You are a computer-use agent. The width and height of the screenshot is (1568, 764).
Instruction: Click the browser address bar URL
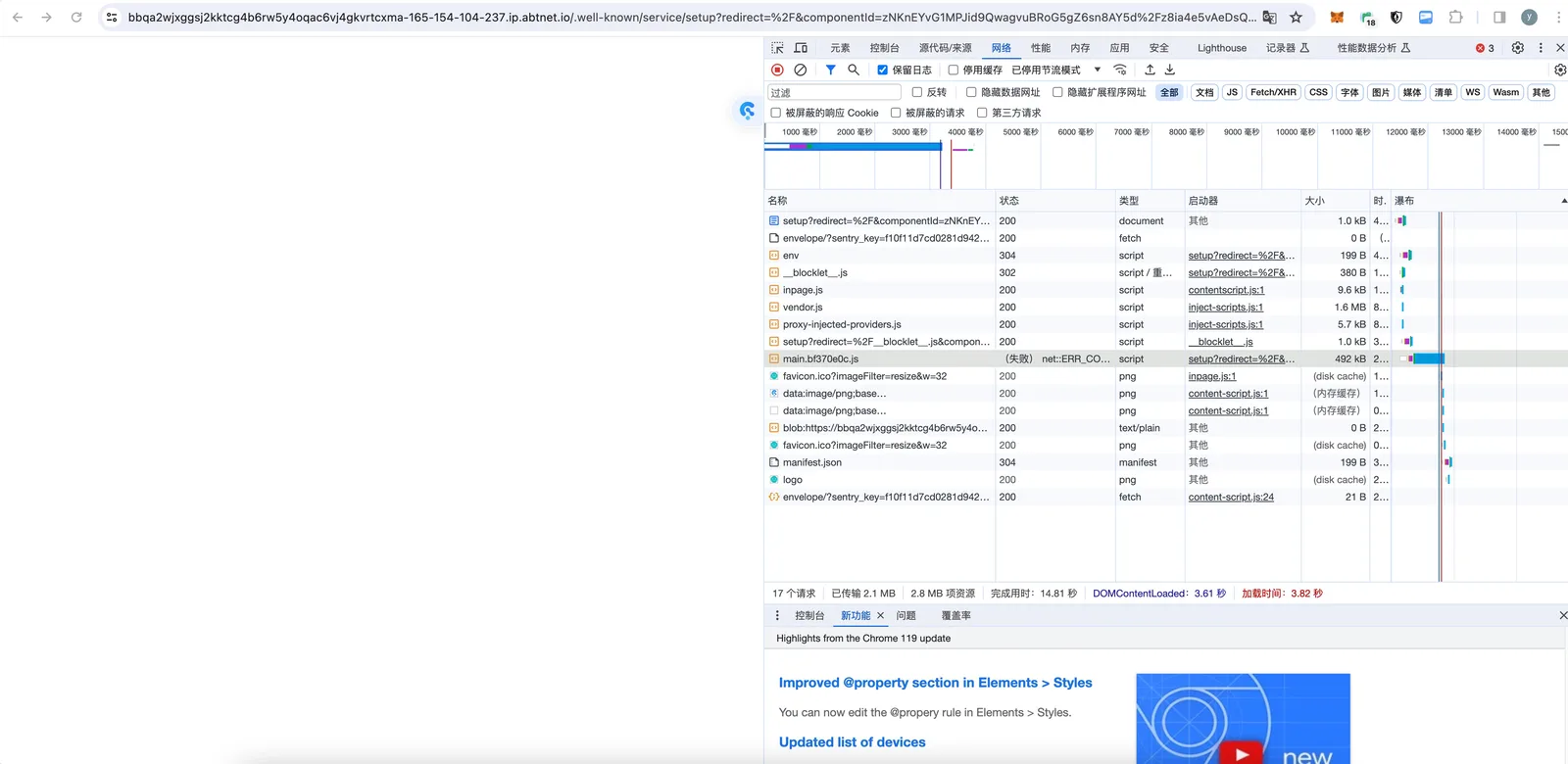692,18
